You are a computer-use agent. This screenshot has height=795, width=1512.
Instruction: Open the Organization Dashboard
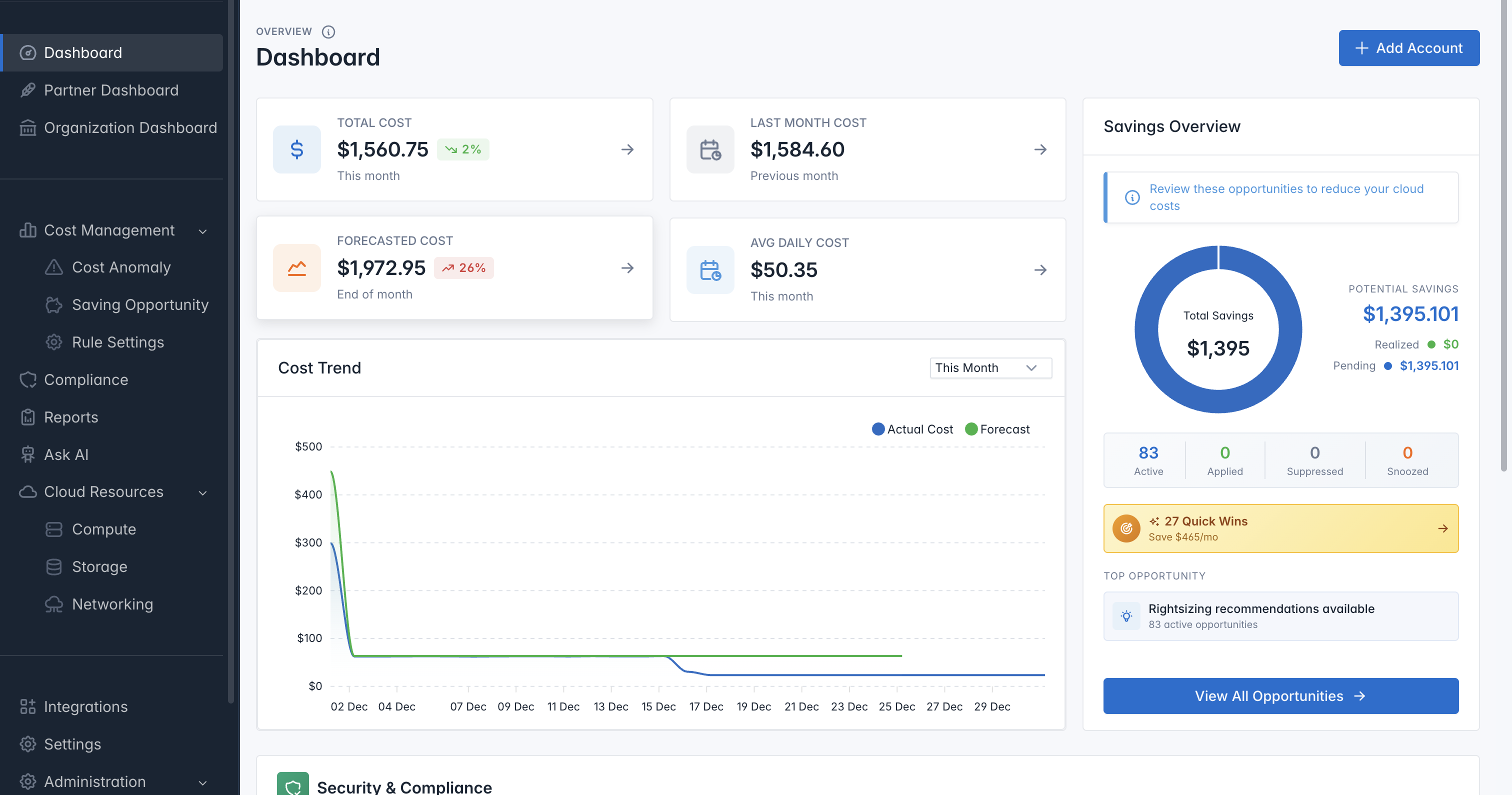click(130, 127)
